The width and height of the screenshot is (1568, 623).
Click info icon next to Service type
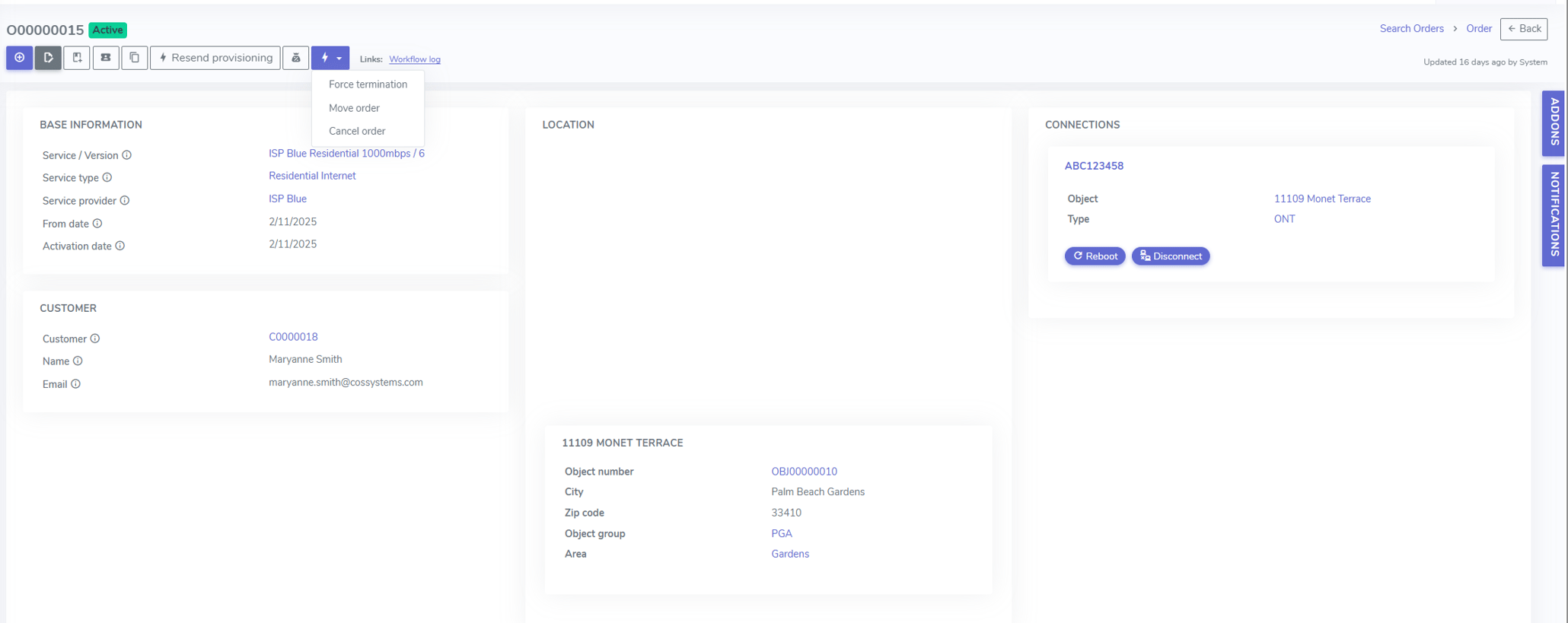tap(107, 177)
